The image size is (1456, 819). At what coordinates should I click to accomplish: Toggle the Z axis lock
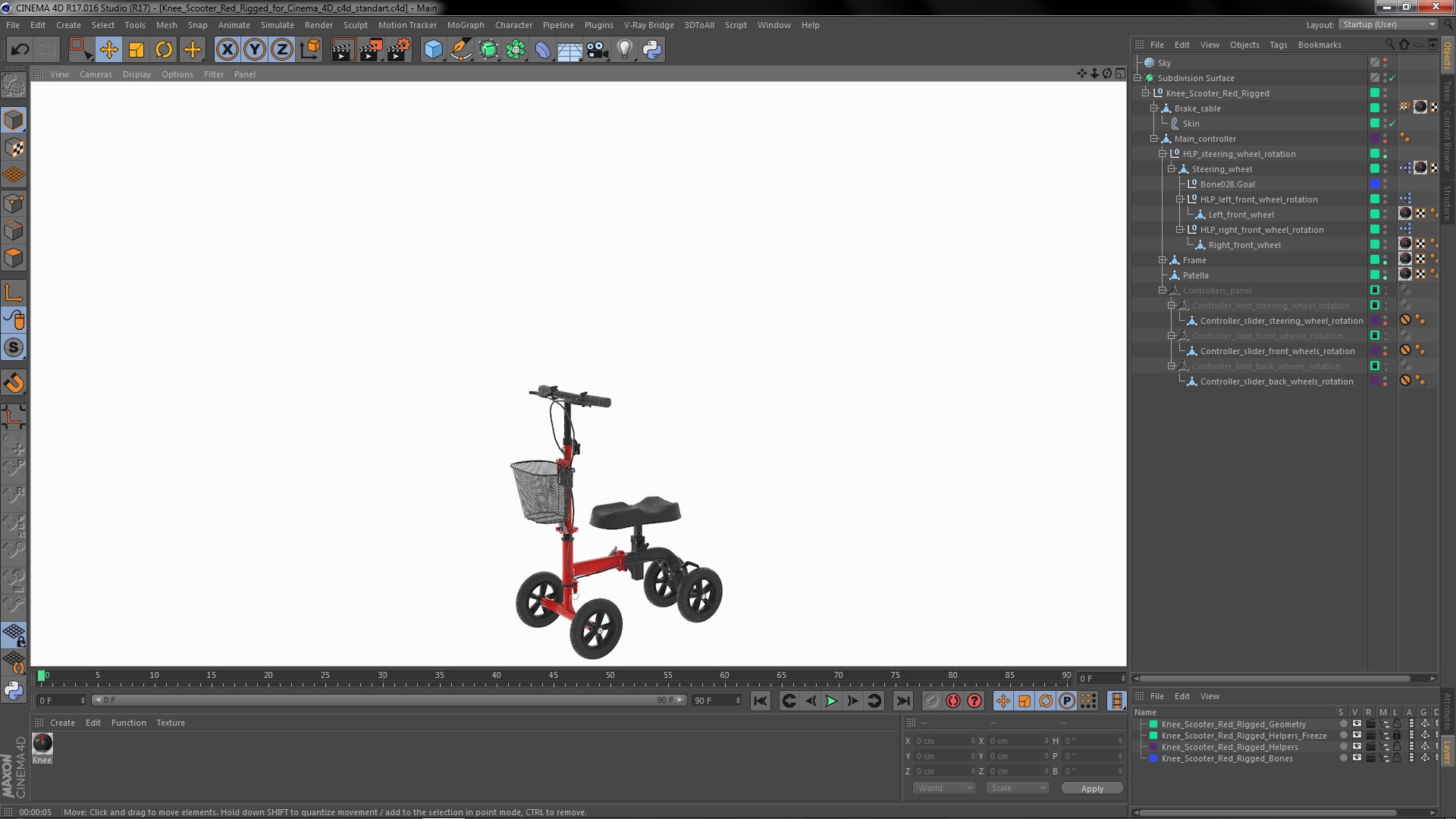click(x=282, y=50)
